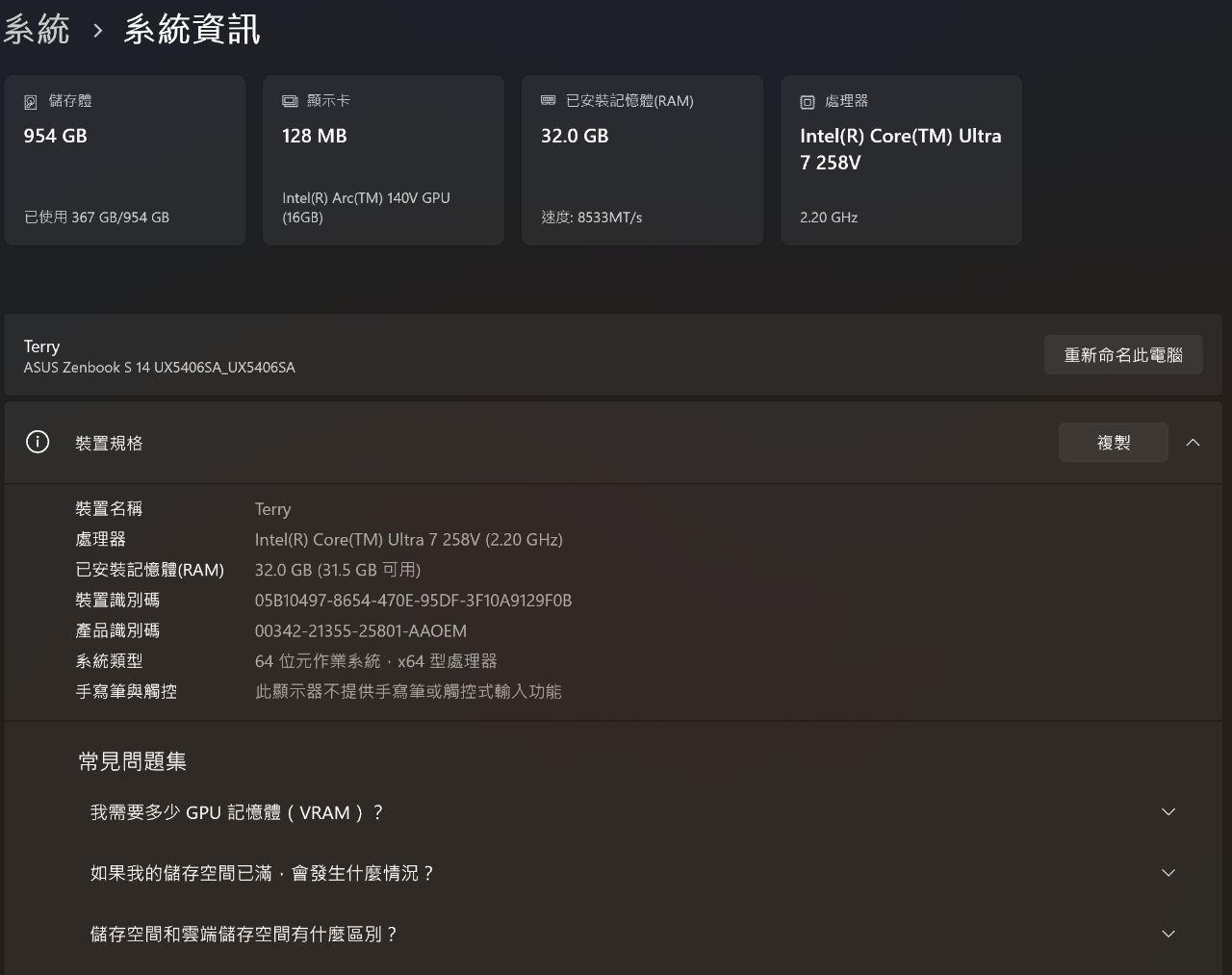Open the 954 GB storage card
This screenshot has height=975, width=1232.
click(125, 160)
